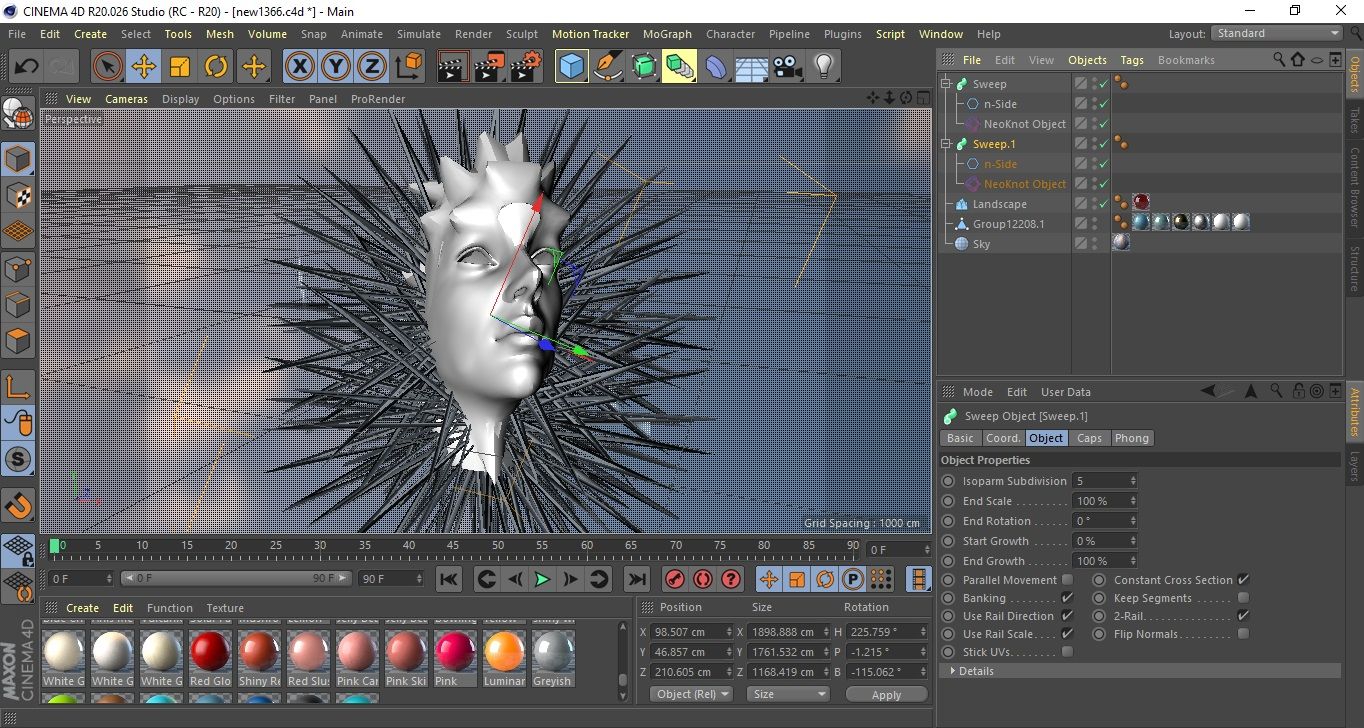1364x728 pixels.
Task: Activate the Move tool
Action: coord(143,67)
